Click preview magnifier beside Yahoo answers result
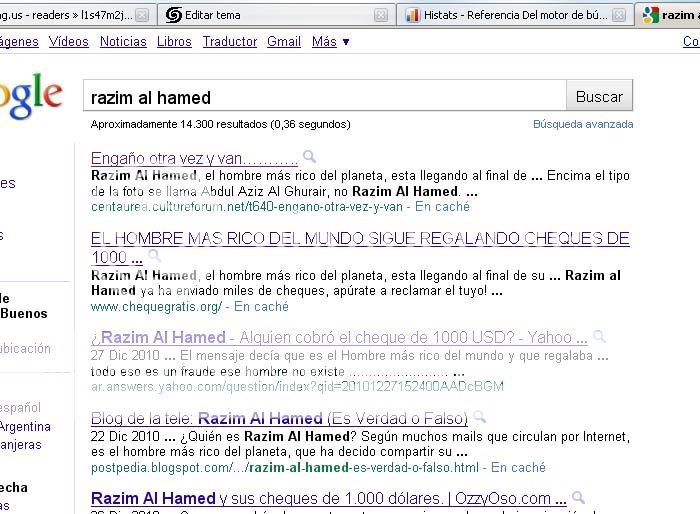 pos(599,336)
